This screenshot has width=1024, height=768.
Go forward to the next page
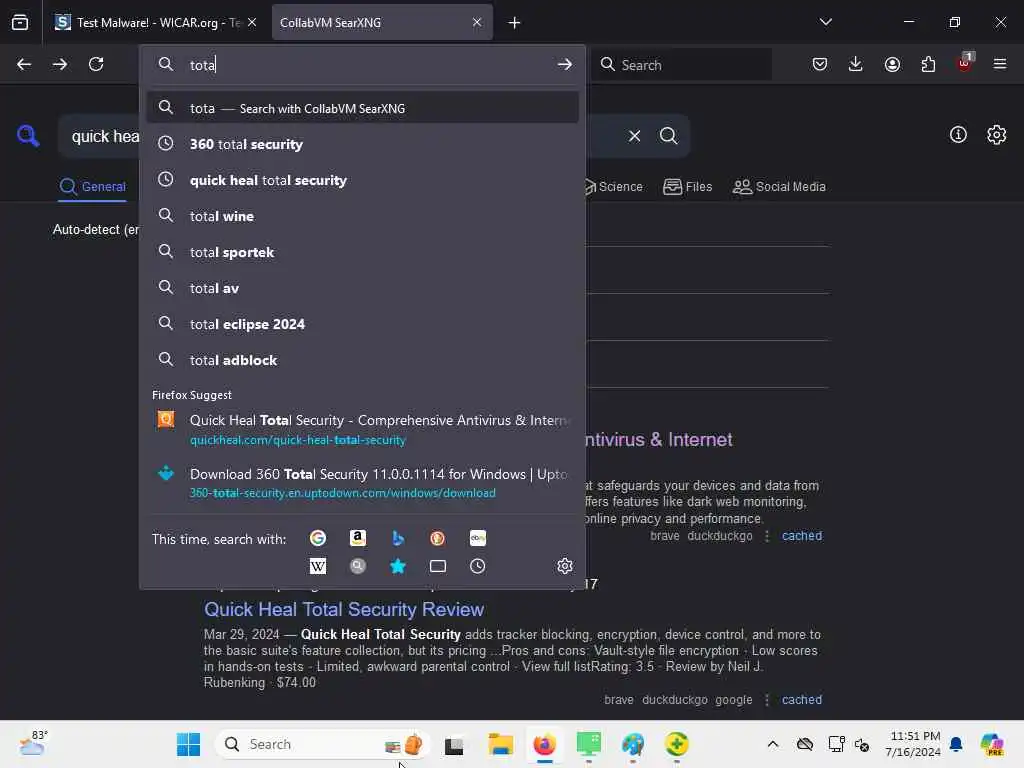point(60,64)
